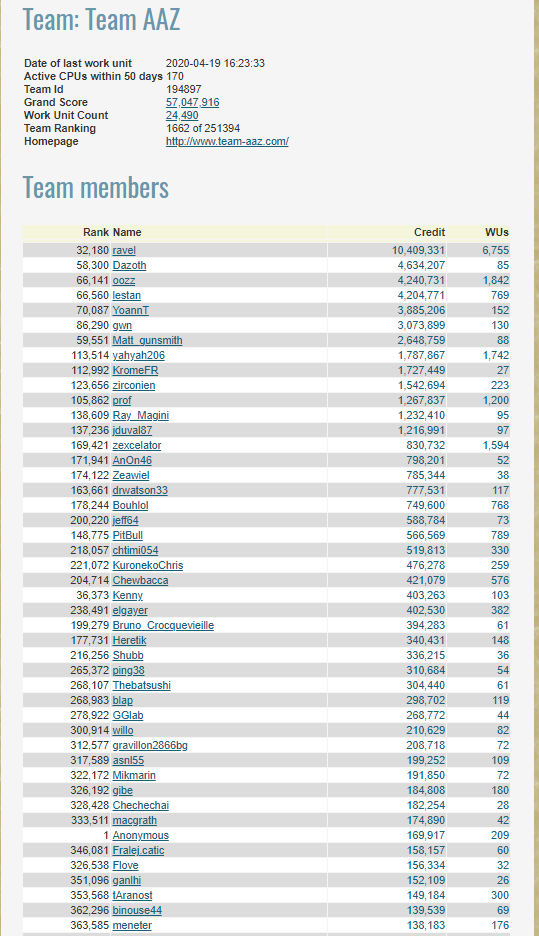Click the asnl55 link
The width and height of the screenshot is (539, 936).
128,760
